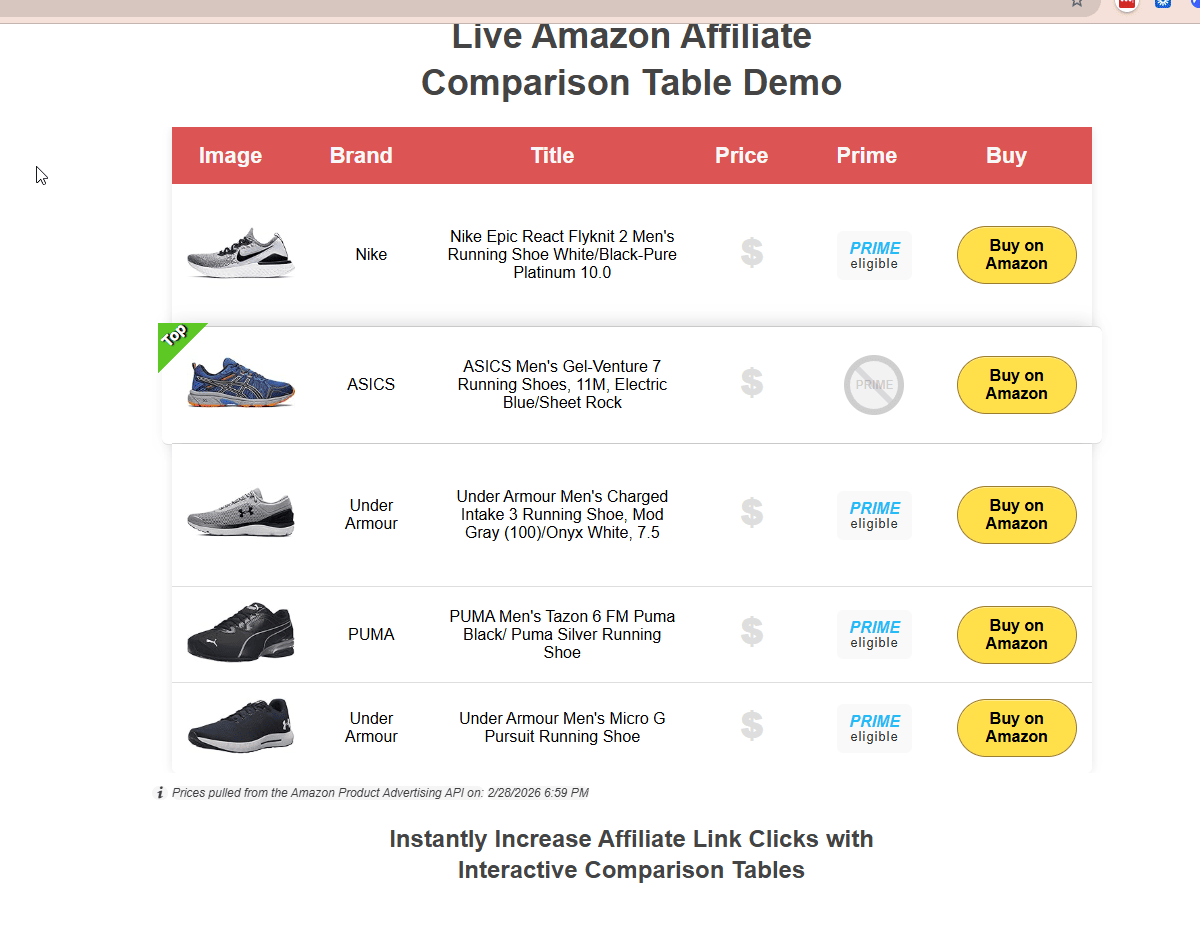Screen dimensions: 1200x950
Task: Sort by the Price column header
Action: tap(741, 156)
